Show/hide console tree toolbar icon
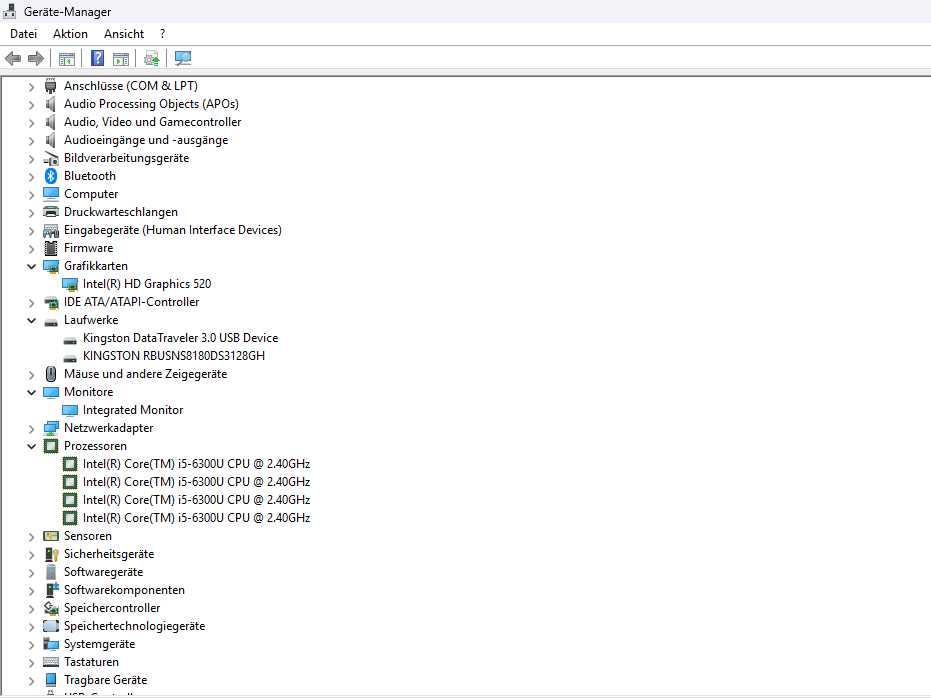Viewport: 931px width, 698px height. pyautogui.click(x=66, y=59)
